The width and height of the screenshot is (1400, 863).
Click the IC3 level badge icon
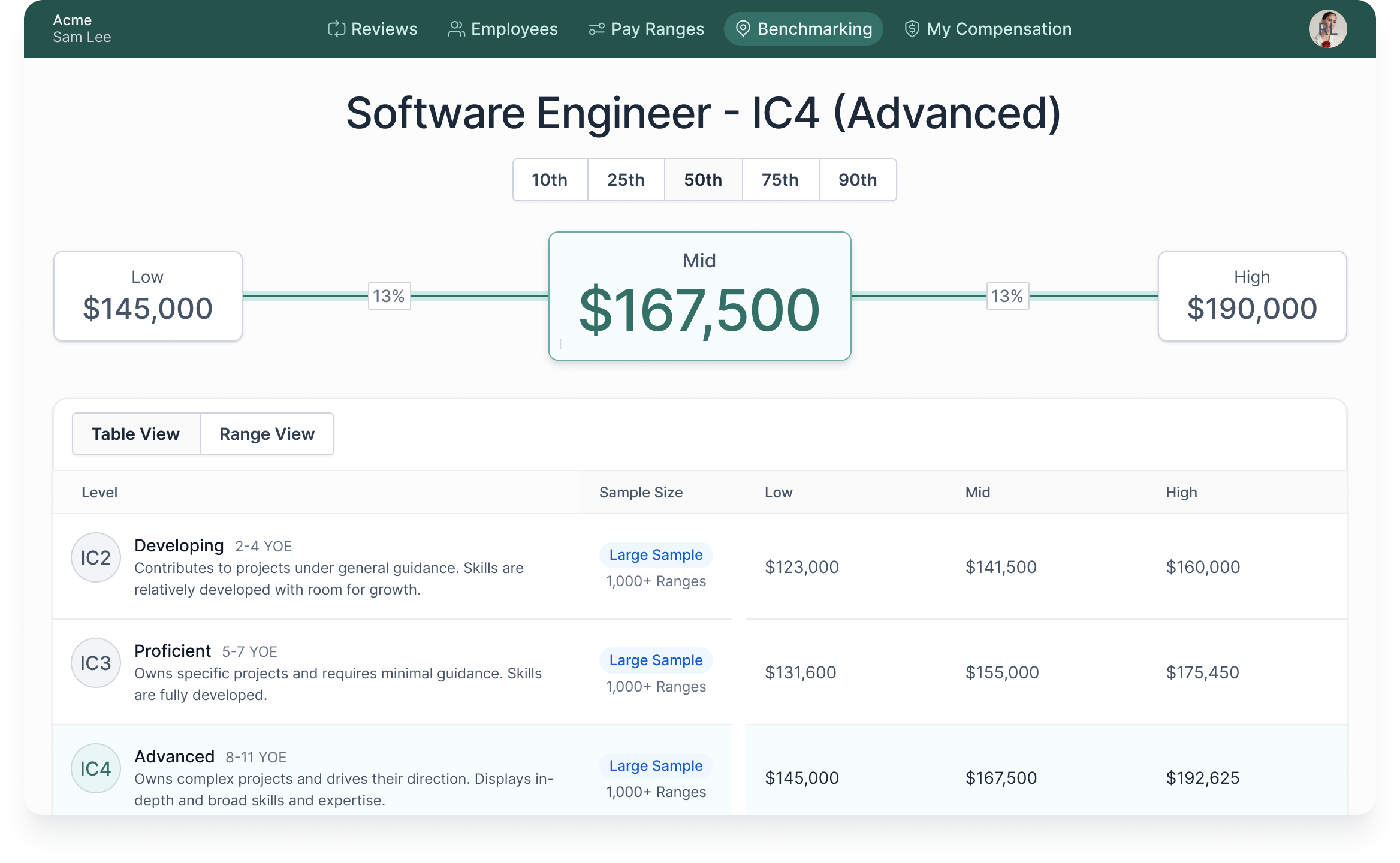pyautogui.click(x=96, y=663)
